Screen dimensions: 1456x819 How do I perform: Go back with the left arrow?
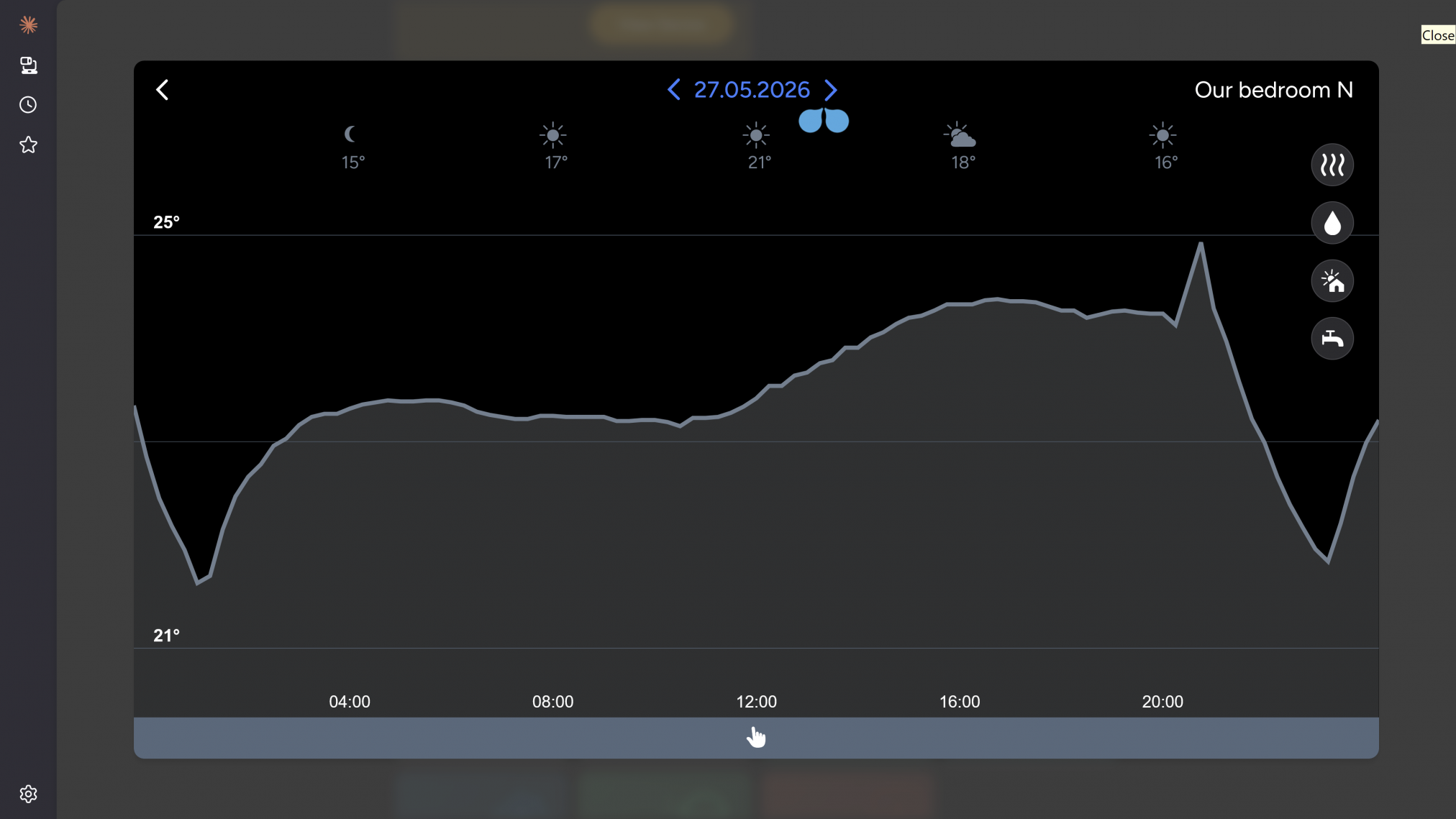(x=163, y=90)
